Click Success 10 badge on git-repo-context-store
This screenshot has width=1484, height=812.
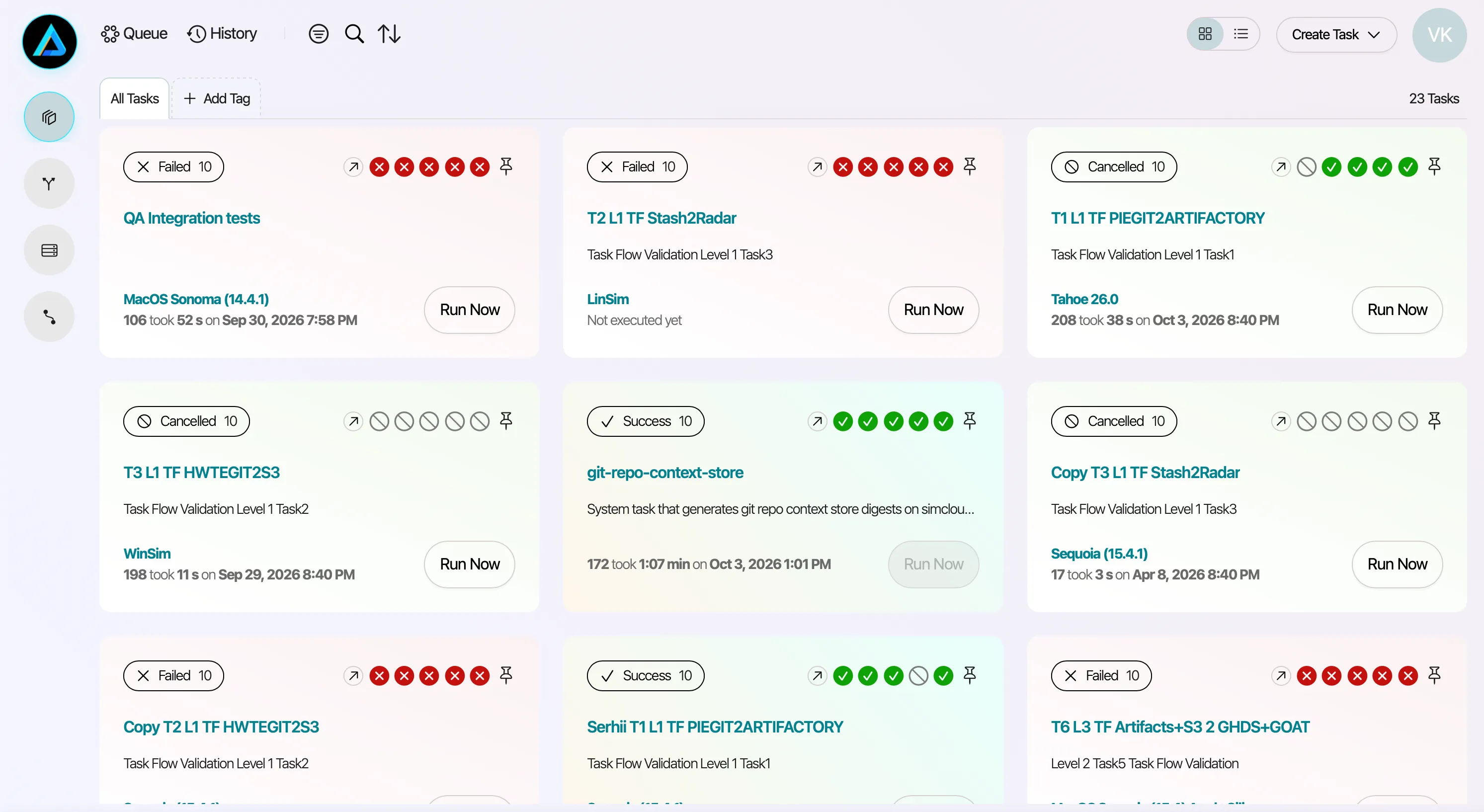645,421
